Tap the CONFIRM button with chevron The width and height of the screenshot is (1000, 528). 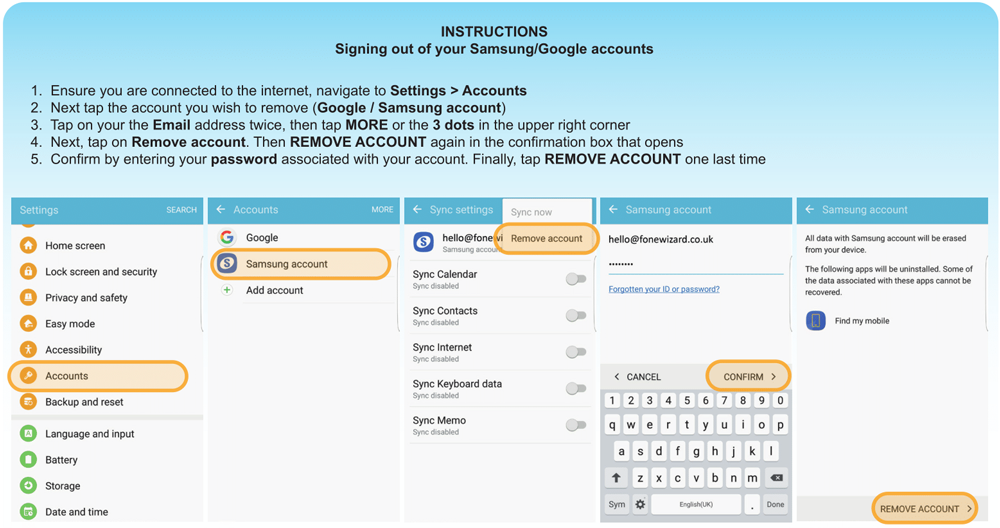749,377
